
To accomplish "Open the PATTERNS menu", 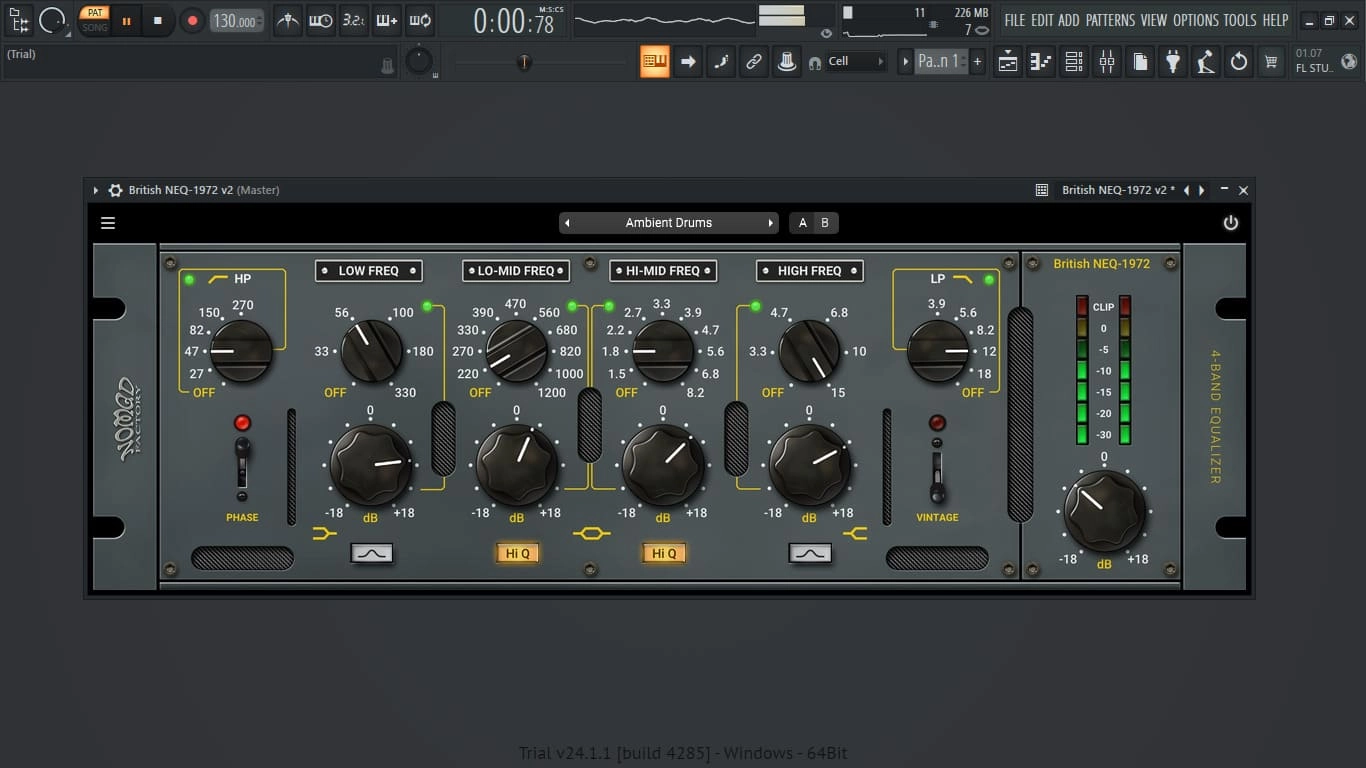I will pos(1110,20).
